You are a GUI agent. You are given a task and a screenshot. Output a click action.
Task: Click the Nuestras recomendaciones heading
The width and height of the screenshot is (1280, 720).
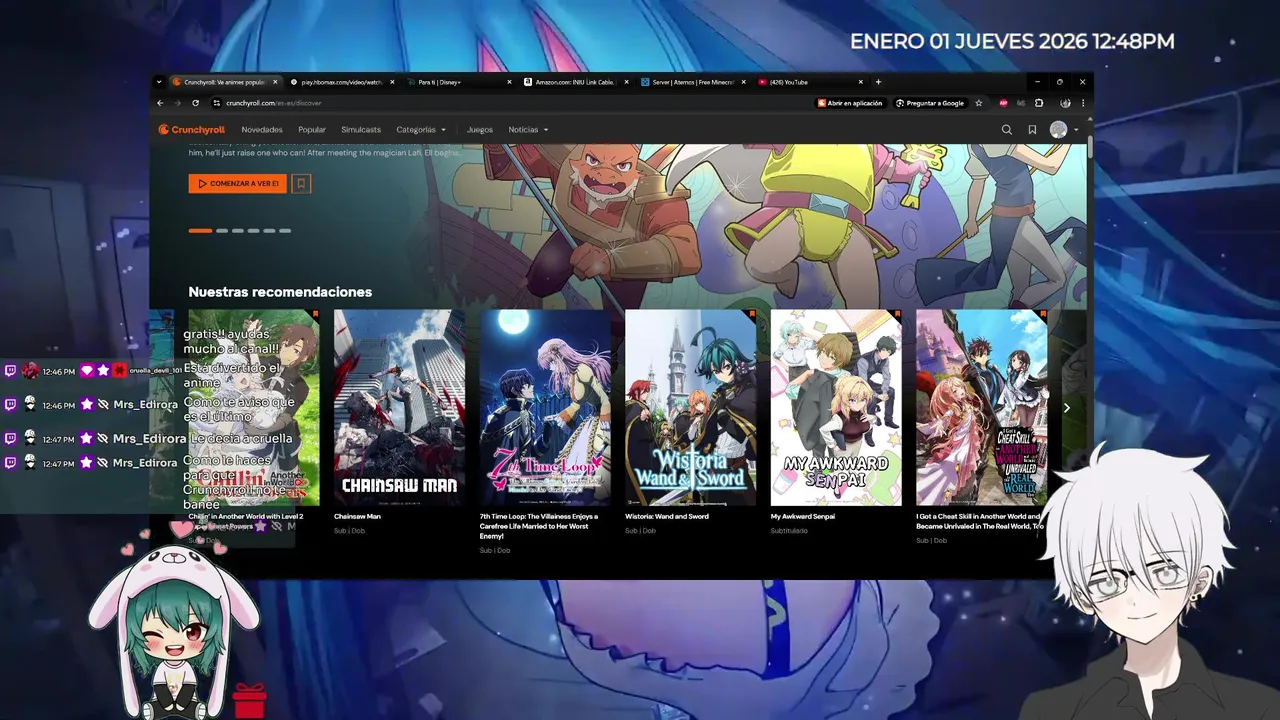[280, 292]
